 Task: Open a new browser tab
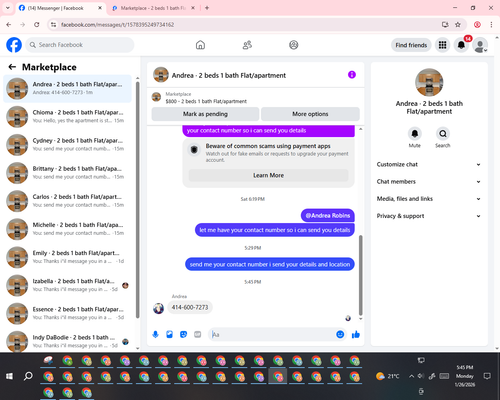[207, 8]
